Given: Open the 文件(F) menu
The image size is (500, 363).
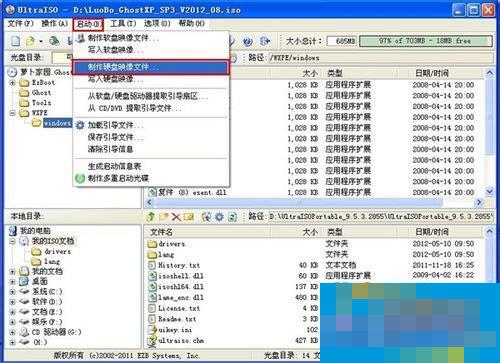Looking at the screenshot, I should (21, 23).
